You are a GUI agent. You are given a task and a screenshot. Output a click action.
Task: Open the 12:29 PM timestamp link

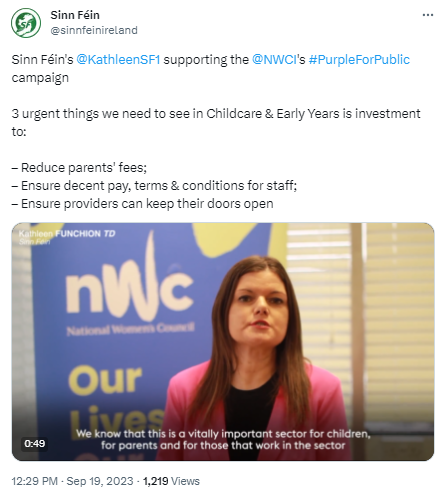click(35, 481)
